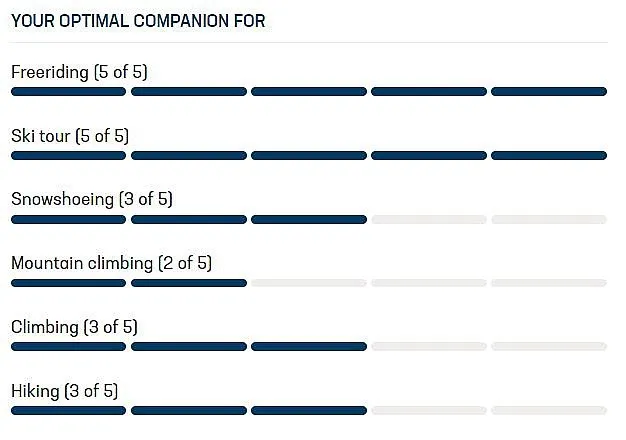The image size is (626, 440).
Task: Click the fourth empty Snowshoeing segment
Action: (x=429, y=220)
